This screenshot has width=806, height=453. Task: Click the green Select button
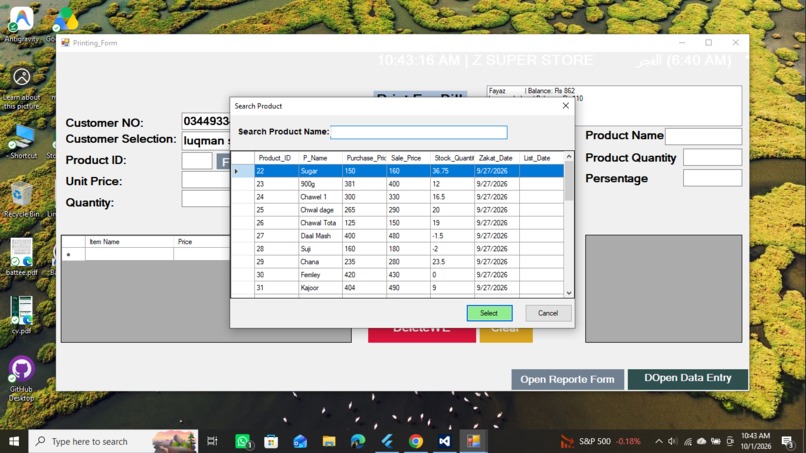pos(489,313)
